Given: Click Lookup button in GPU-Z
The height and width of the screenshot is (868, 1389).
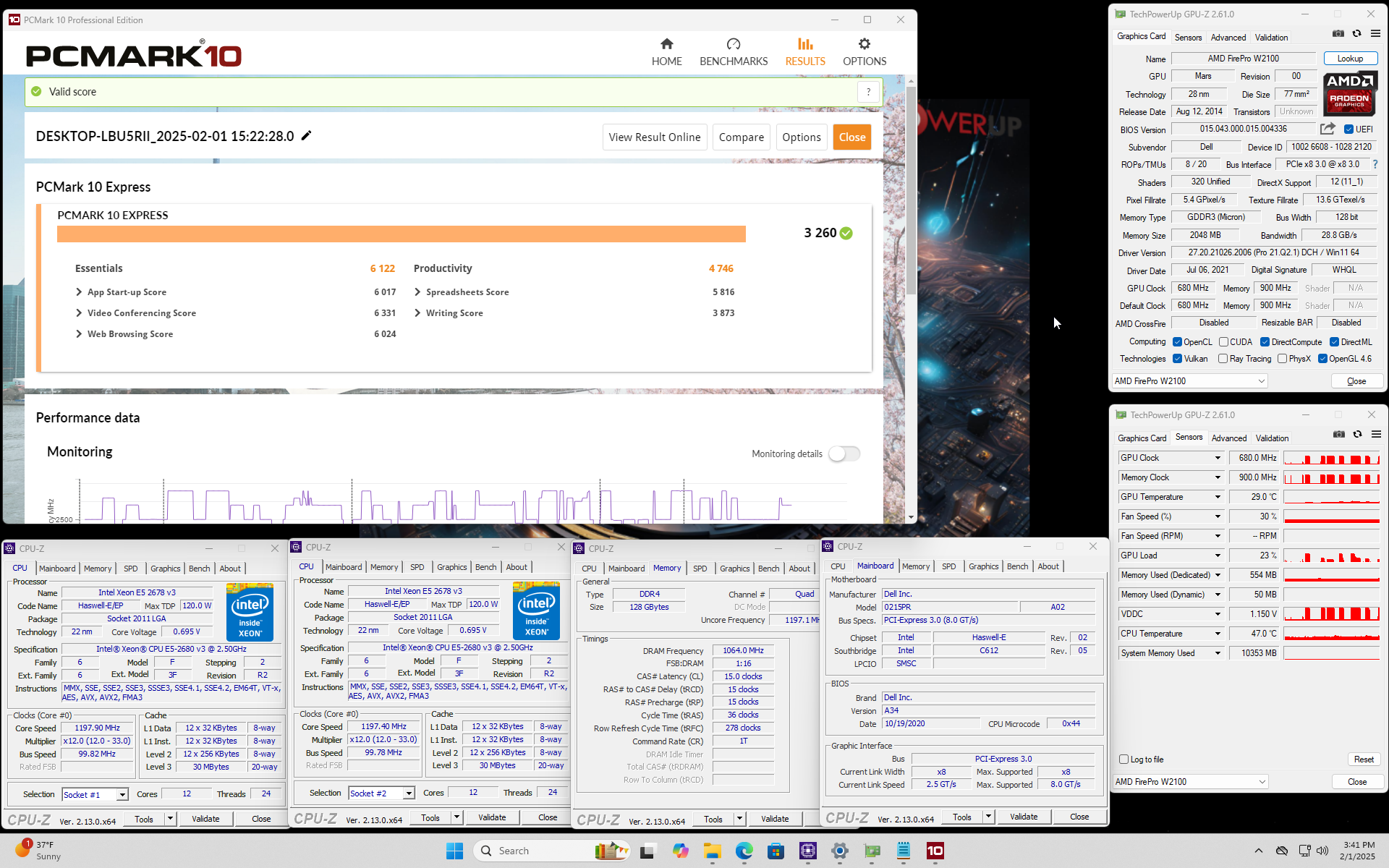Looking at the screenshot, I should pyautogui.click(x=1350, y=59).
